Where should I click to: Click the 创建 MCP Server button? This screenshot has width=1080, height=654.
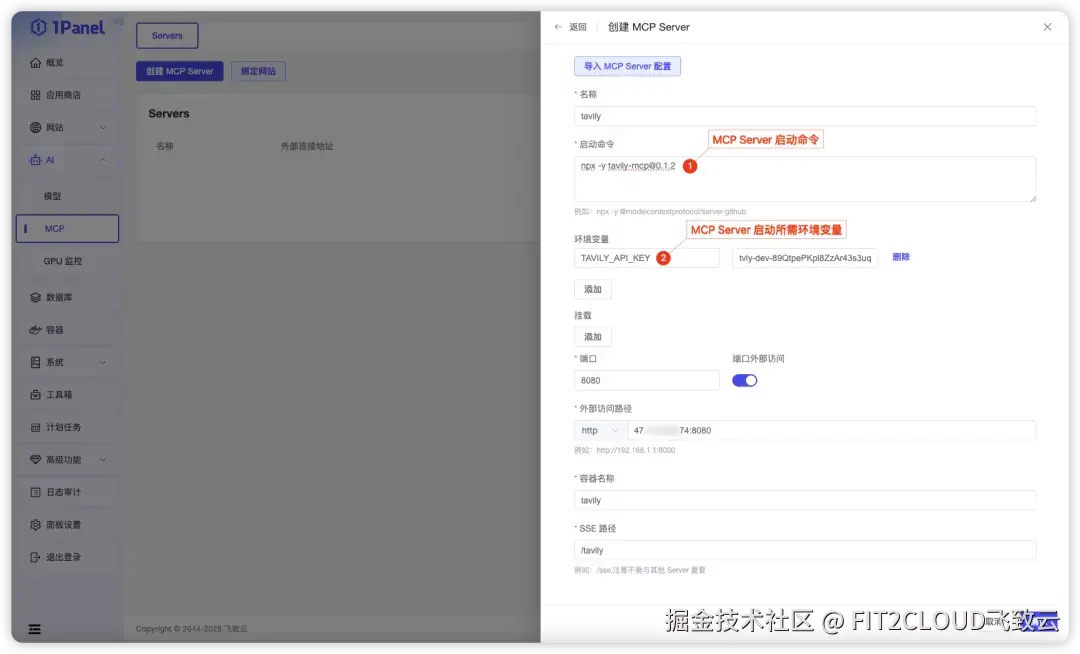(180, 71)
